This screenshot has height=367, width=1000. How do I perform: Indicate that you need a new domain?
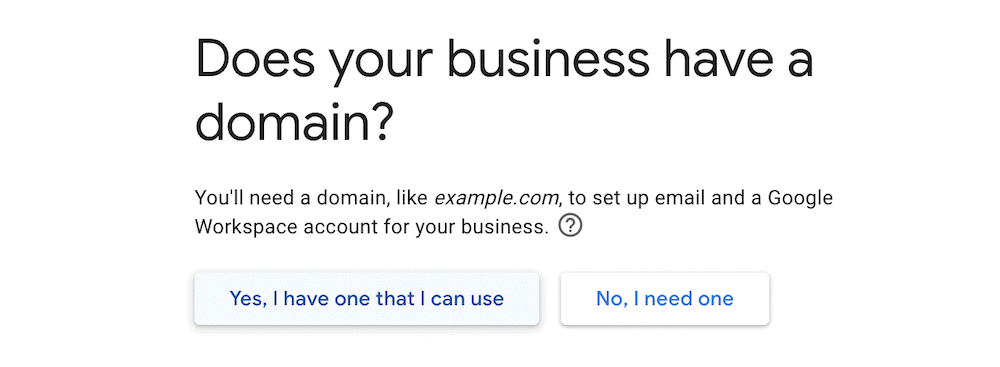[x=665, y=298]
